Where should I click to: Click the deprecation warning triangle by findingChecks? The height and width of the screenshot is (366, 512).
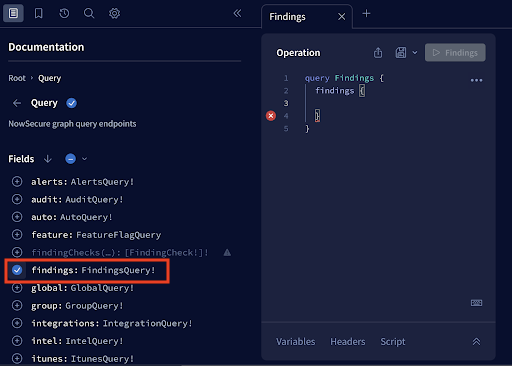227,252
